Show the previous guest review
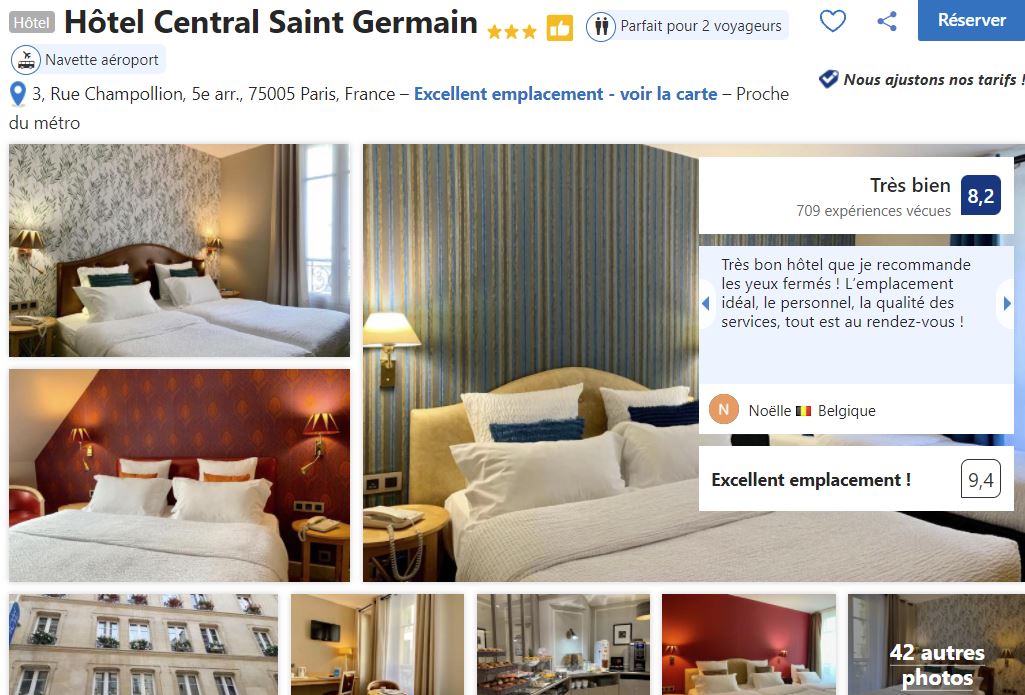 [x=706, y=303]
